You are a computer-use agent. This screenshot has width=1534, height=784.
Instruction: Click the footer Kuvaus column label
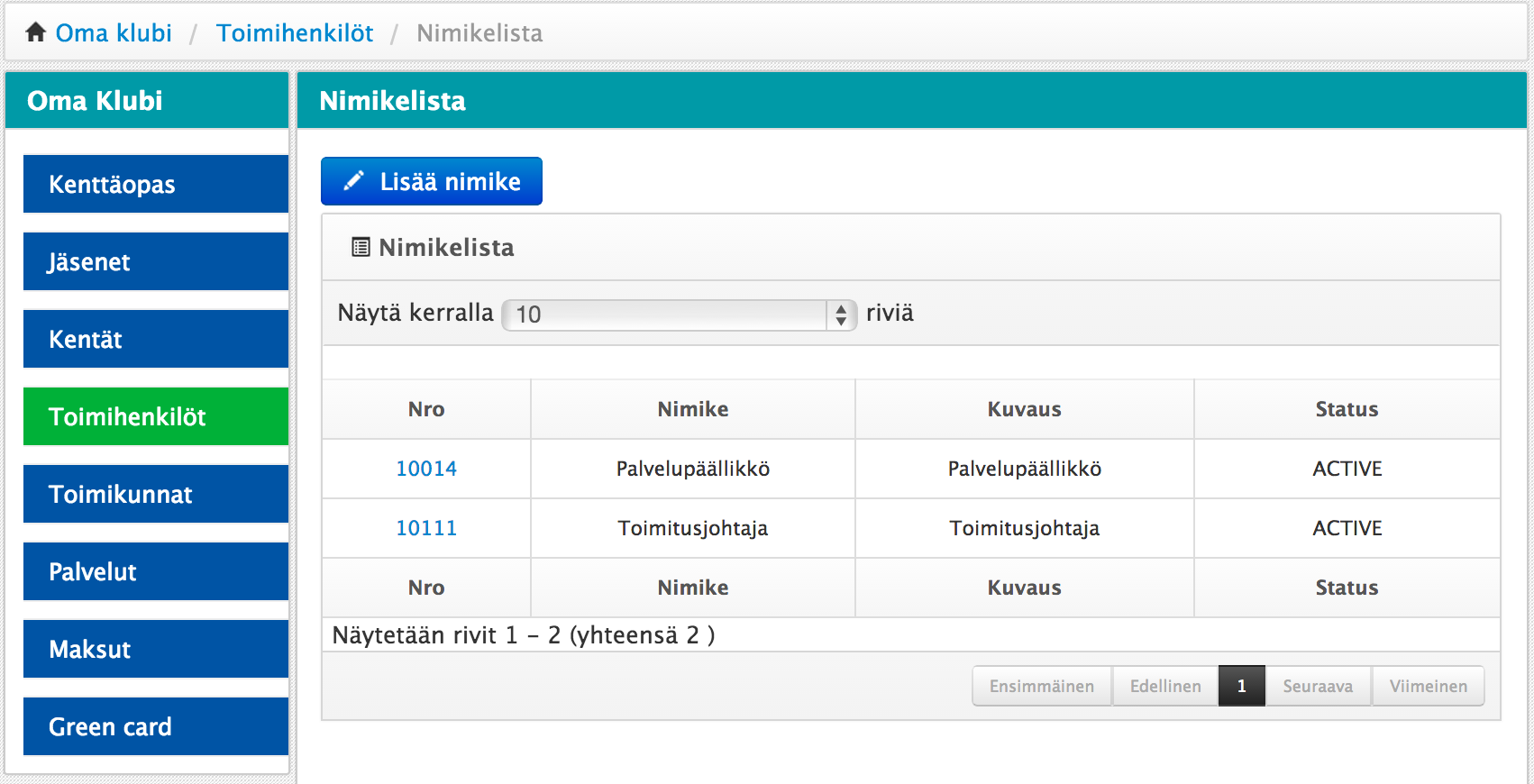click(x=1025, y=588)
